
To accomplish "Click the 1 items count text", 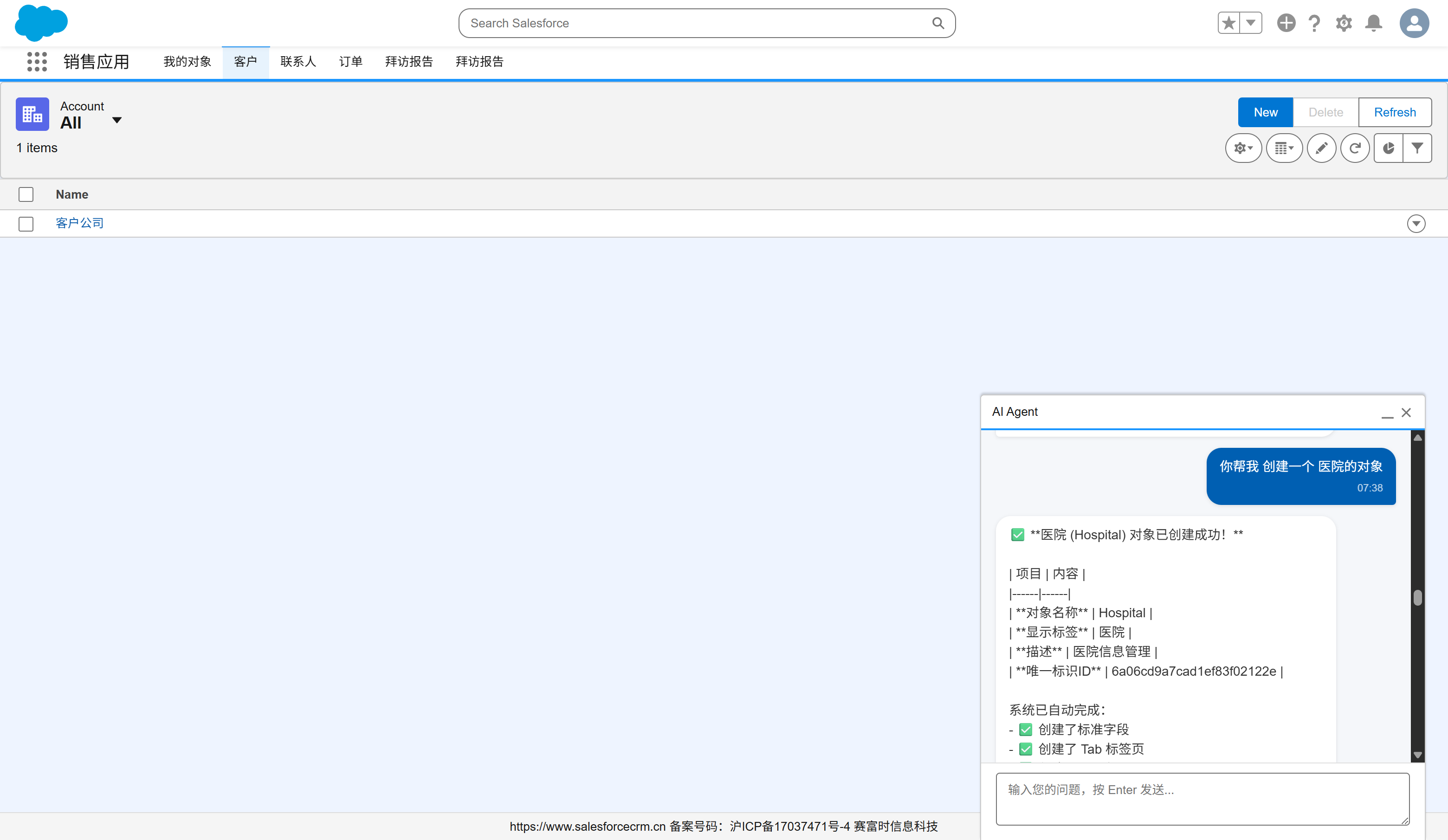I will pos(37,148).
